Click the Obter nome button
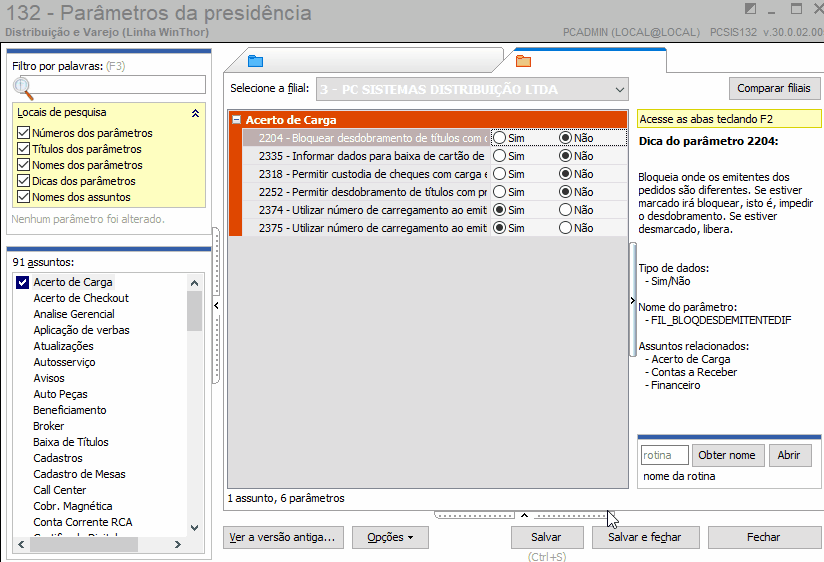The image size is (824, 562). click(x=727, y=455)
